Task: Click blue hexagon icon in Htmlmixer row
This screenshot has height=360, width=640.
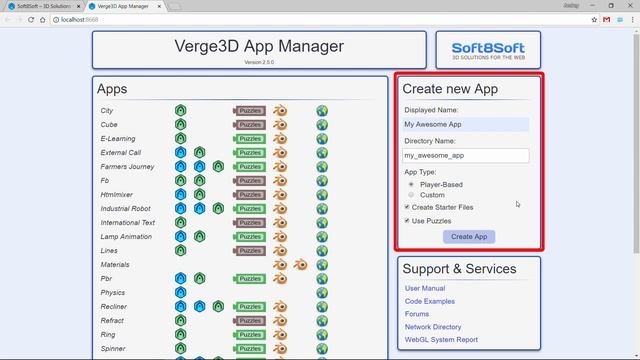Action: pyautogui.click(x=180, y=194)
